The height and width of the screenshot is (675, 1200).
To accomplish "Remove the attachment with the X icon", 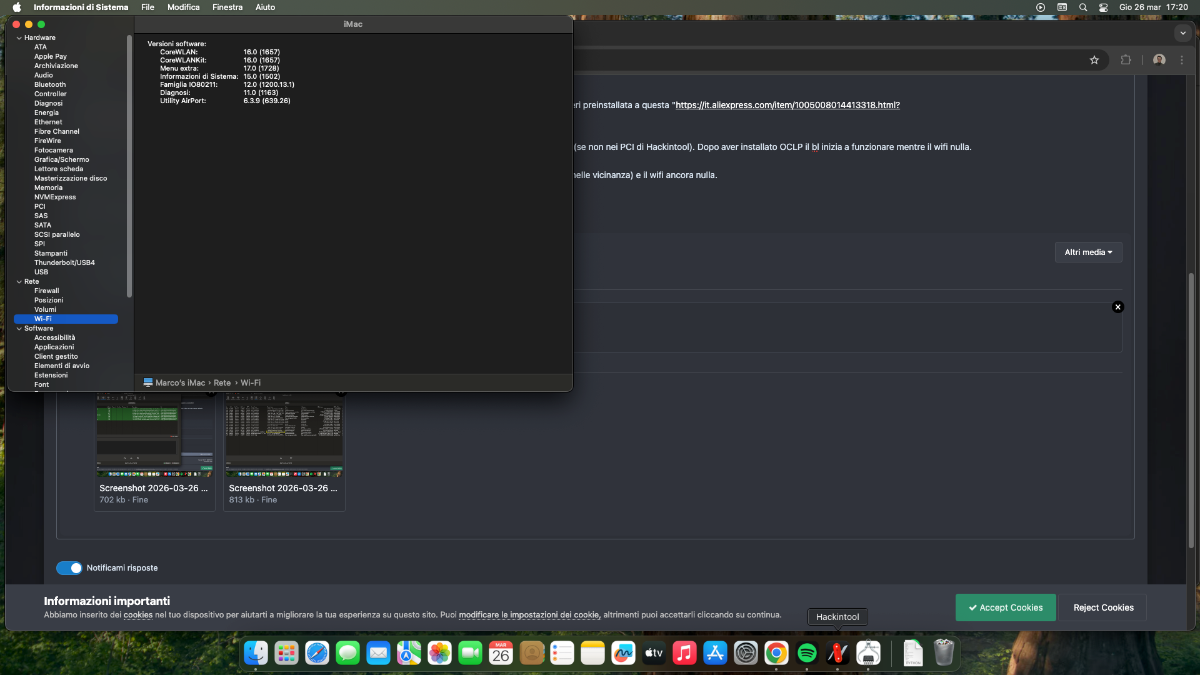I will point(1118,307).
